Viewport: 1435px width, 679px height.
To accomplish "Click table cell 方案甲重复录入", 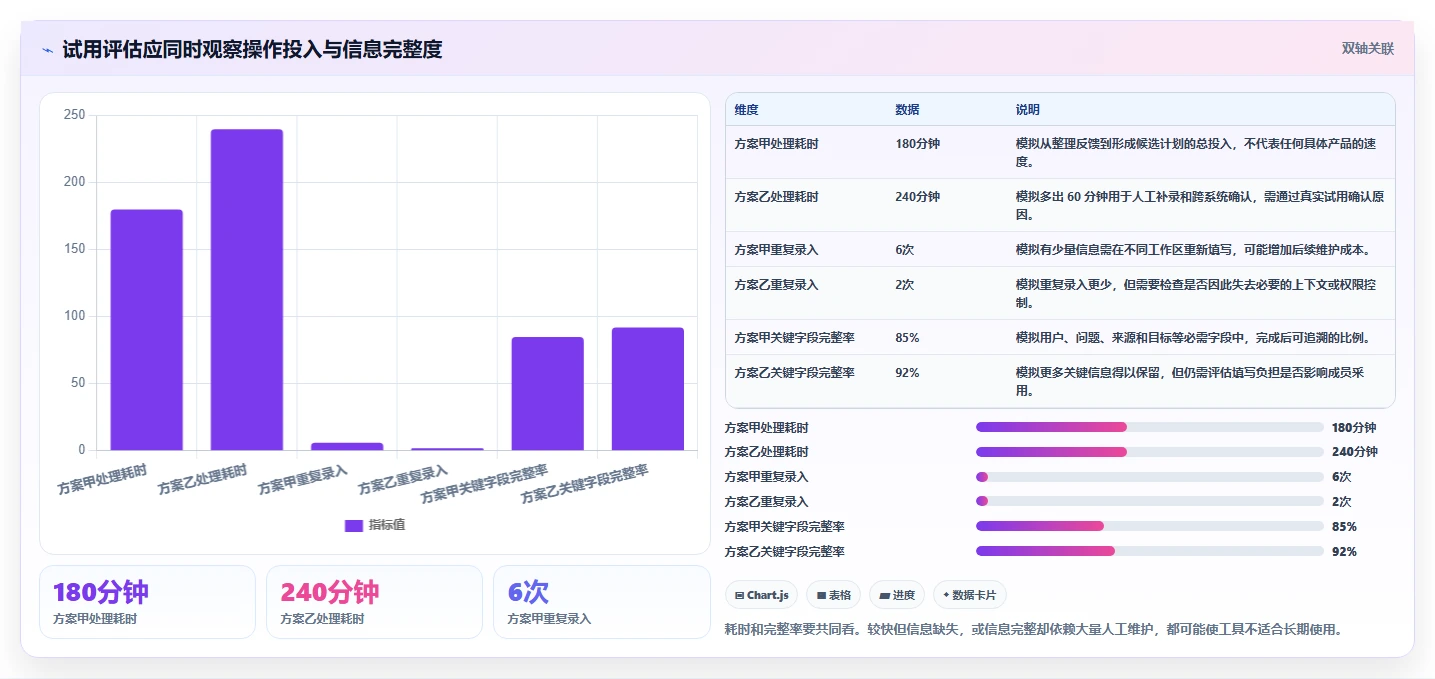I will (x=776, y=249).
